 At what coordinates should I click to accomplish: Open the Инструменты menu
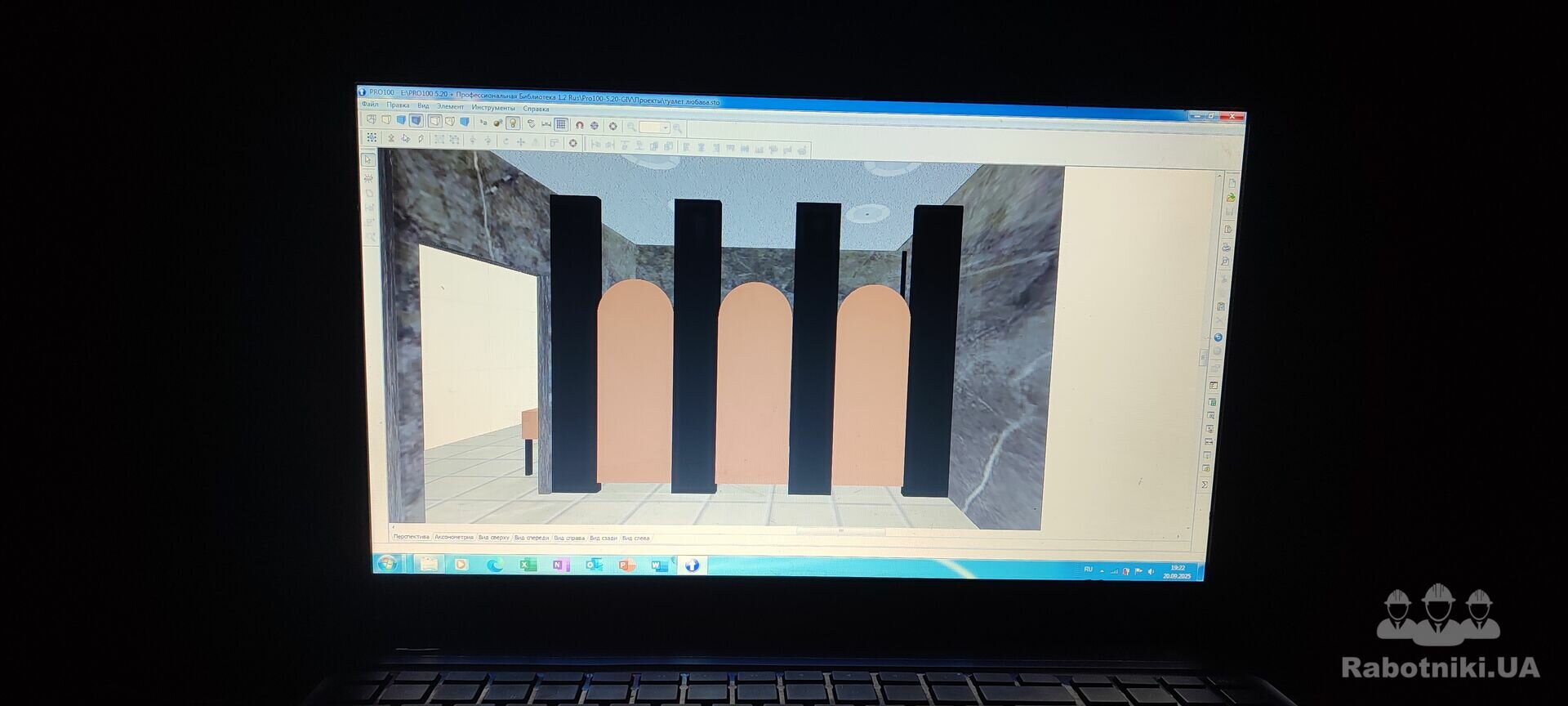[x=493, y=108]
